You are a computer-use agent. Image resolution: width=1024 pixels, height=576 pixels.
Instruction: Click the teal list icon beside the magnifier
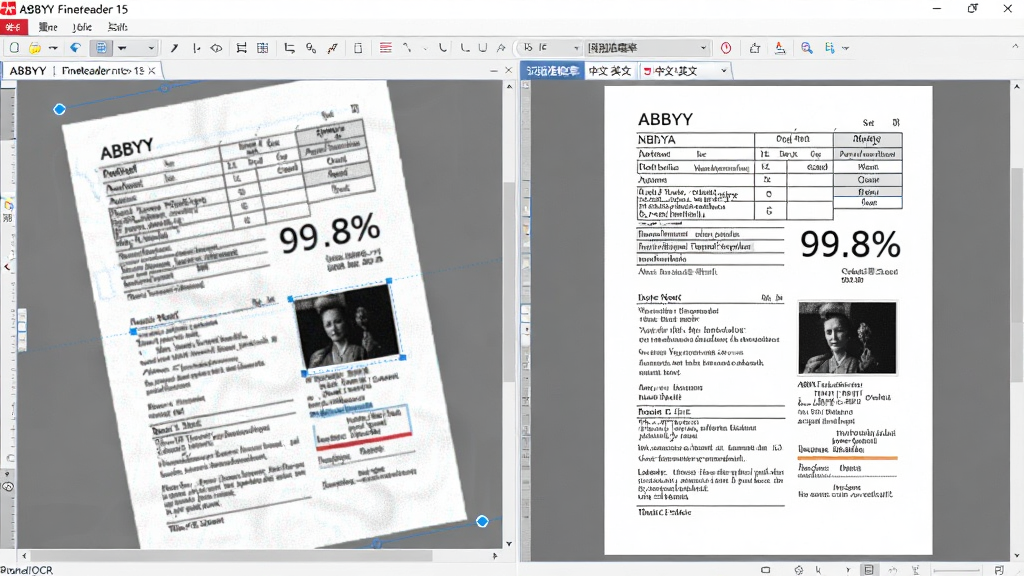click(x=829, y=48)
